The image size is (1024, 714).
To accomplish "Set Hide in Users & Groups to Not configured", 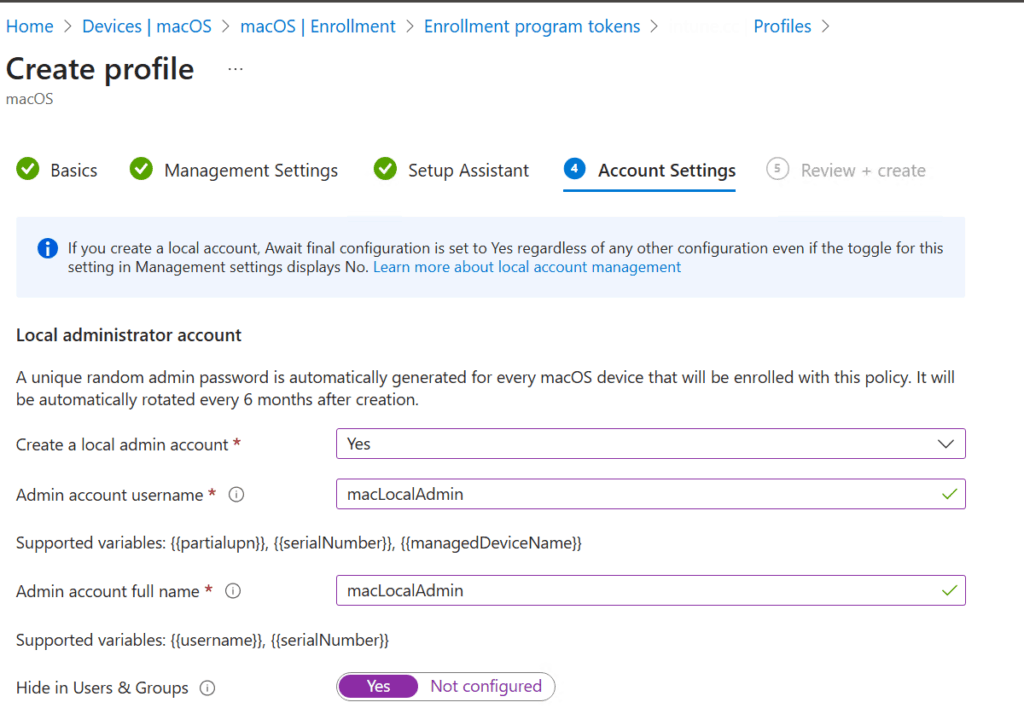I will click(487, 687).
